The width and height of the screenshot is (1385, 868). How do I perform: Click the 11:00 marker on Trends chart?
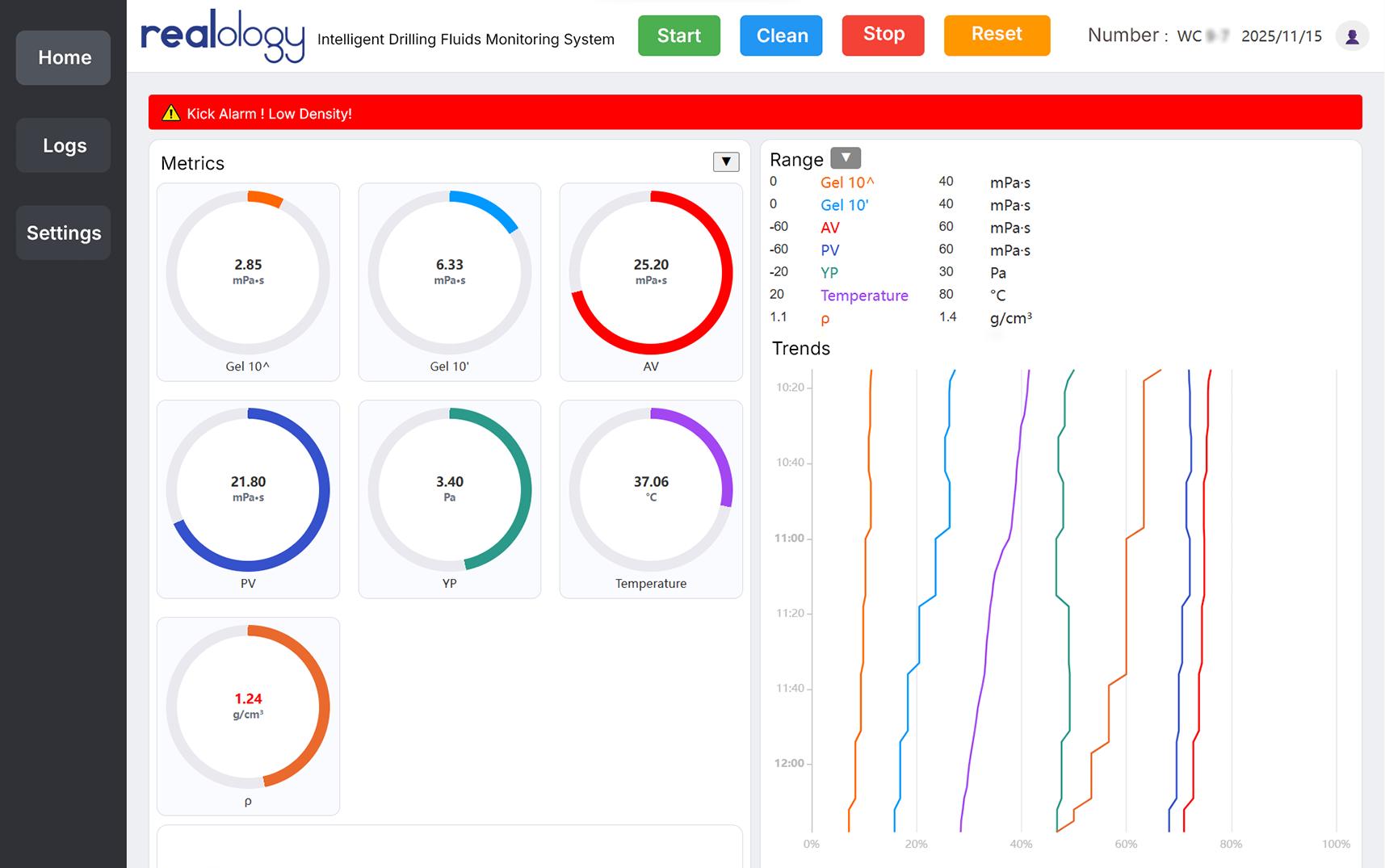pos(790,539)
